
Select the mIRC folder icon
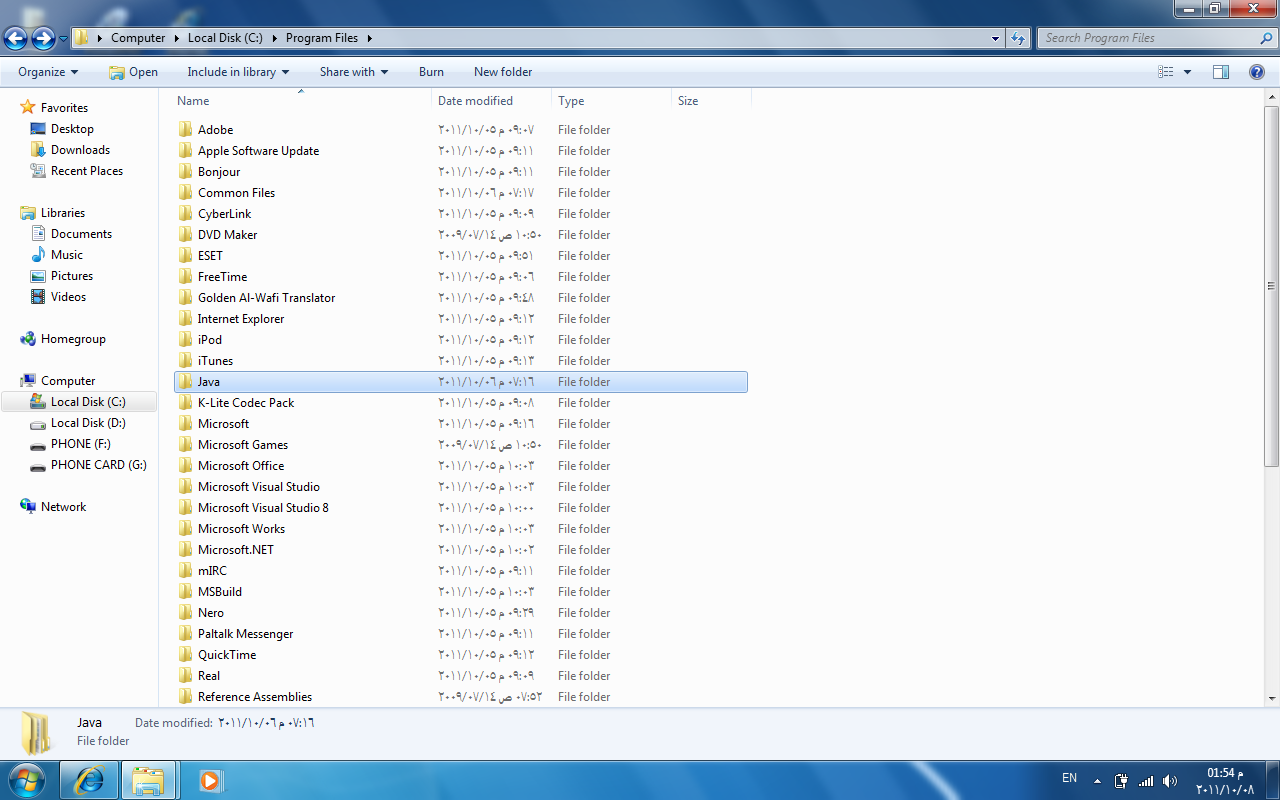coord(185,570)
